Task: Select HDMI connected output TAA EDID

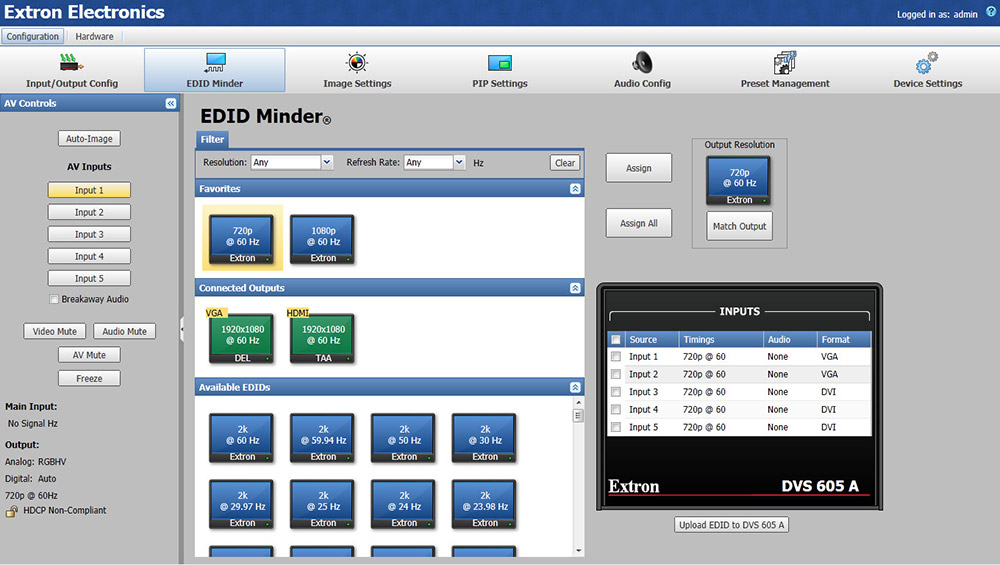Action: [323, 339]
